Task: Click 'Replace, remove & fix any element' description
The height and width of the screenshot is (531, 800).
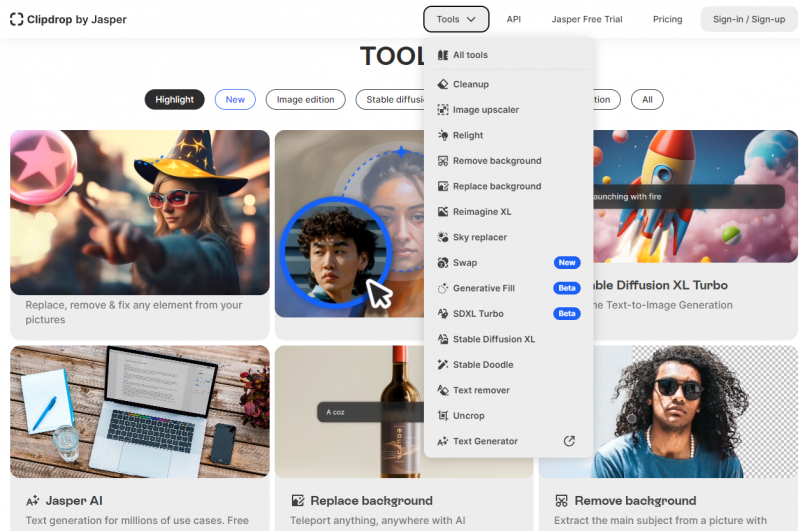Action: click(134, 312)
